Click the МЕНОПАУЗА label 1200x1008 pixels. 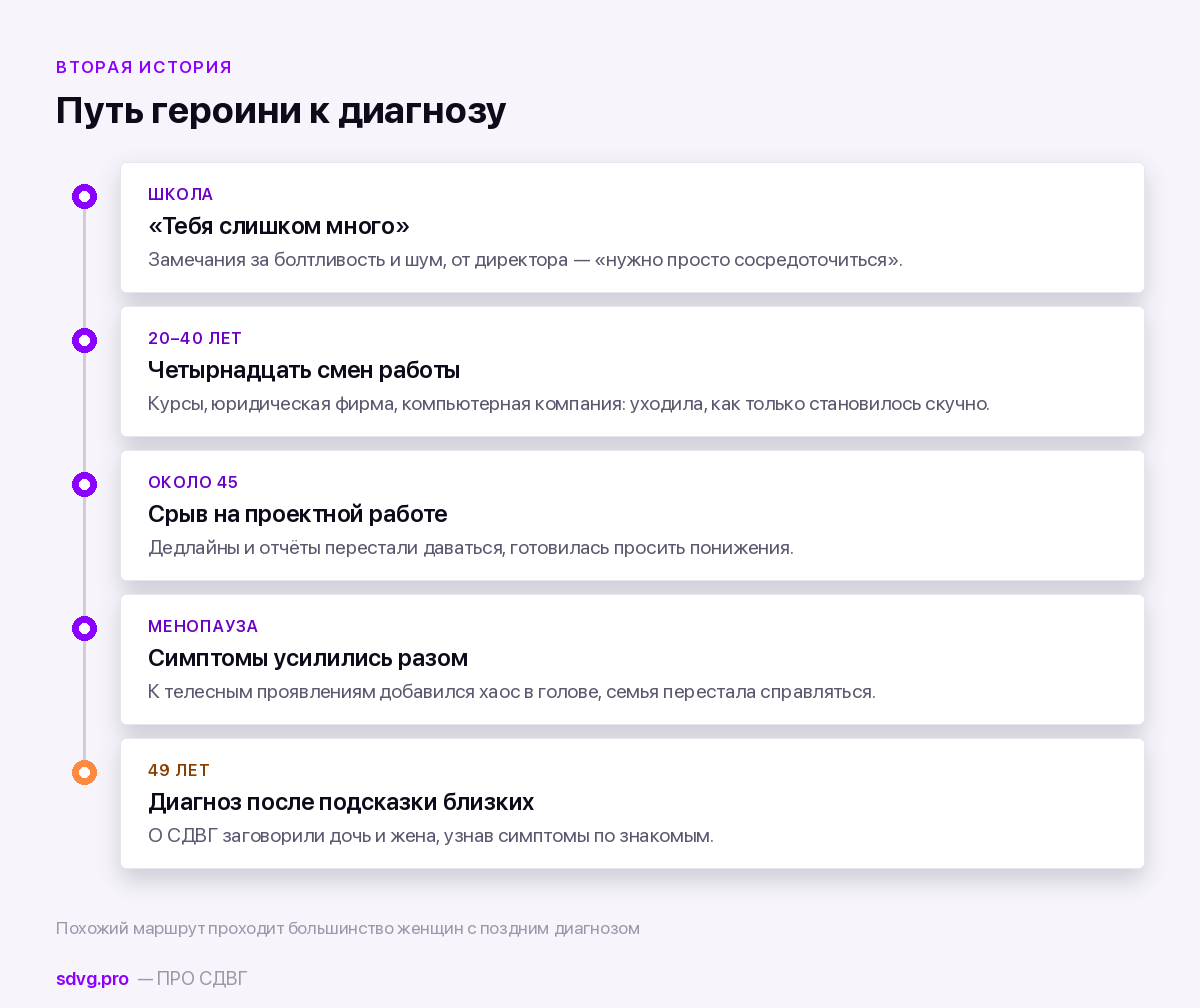pos(203,626)
